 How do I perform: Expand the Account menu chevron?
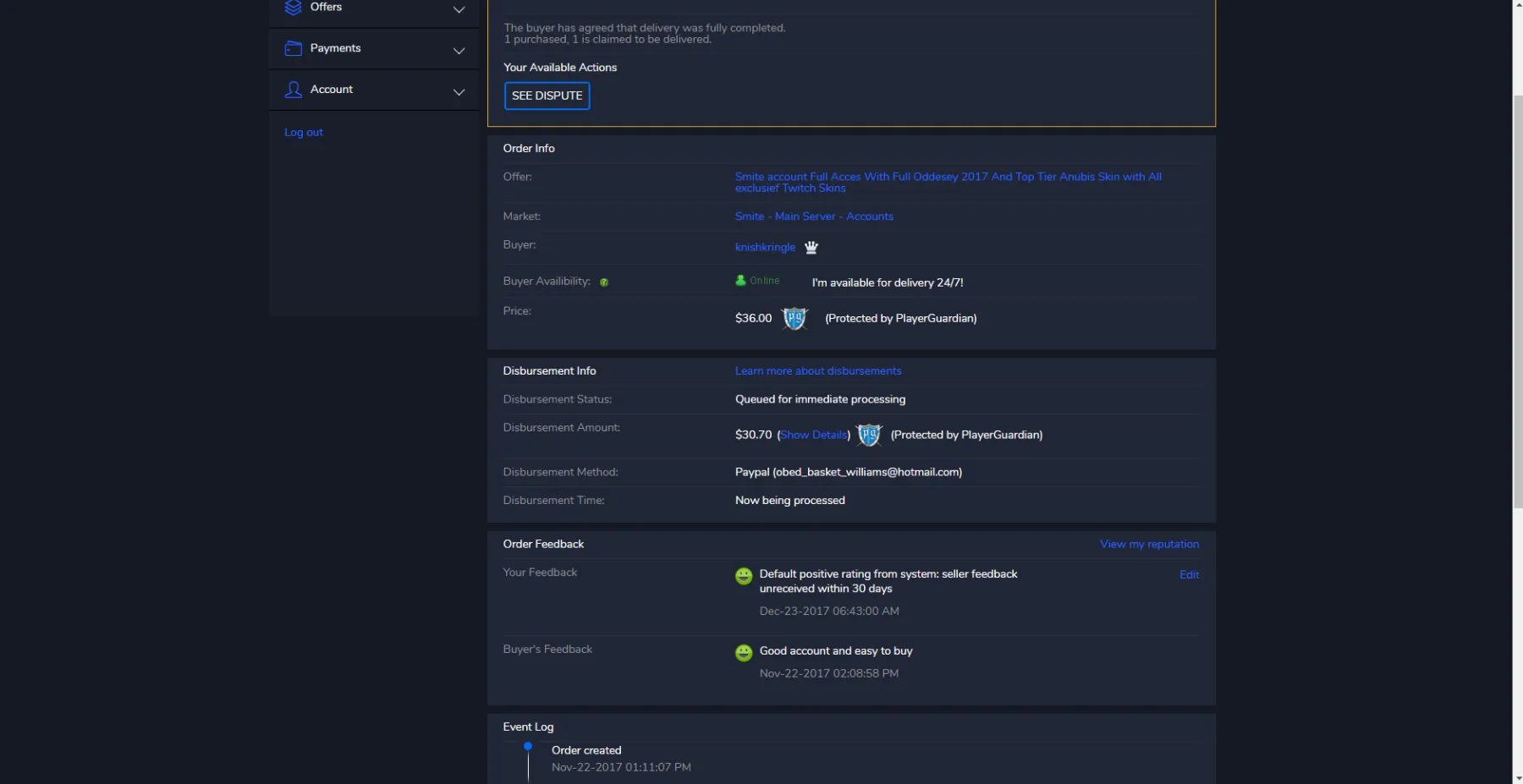(x=459, y=92)
